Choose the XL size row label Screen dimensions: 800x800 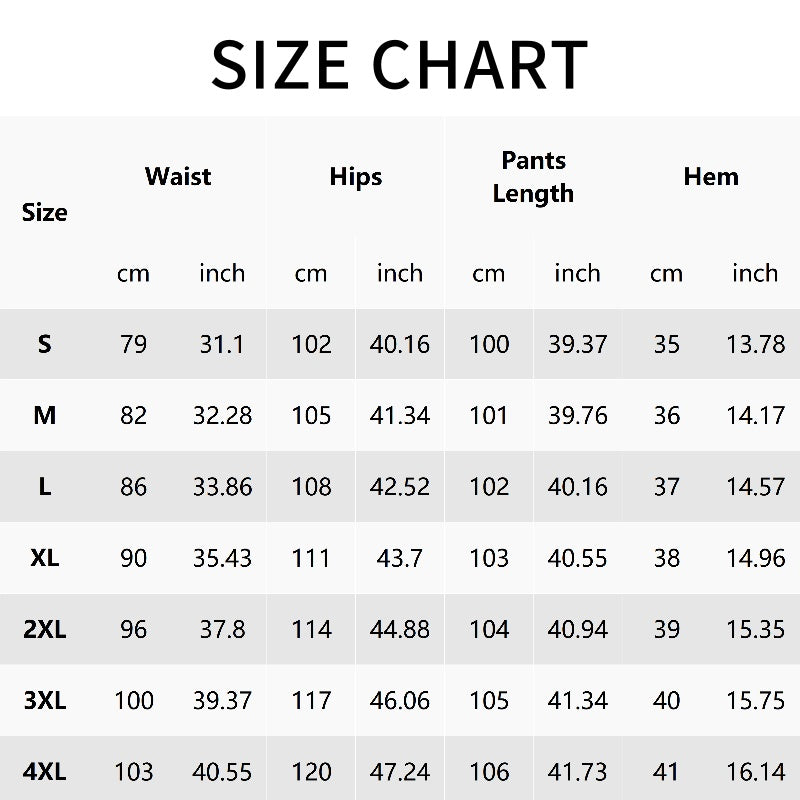(45, 558)
